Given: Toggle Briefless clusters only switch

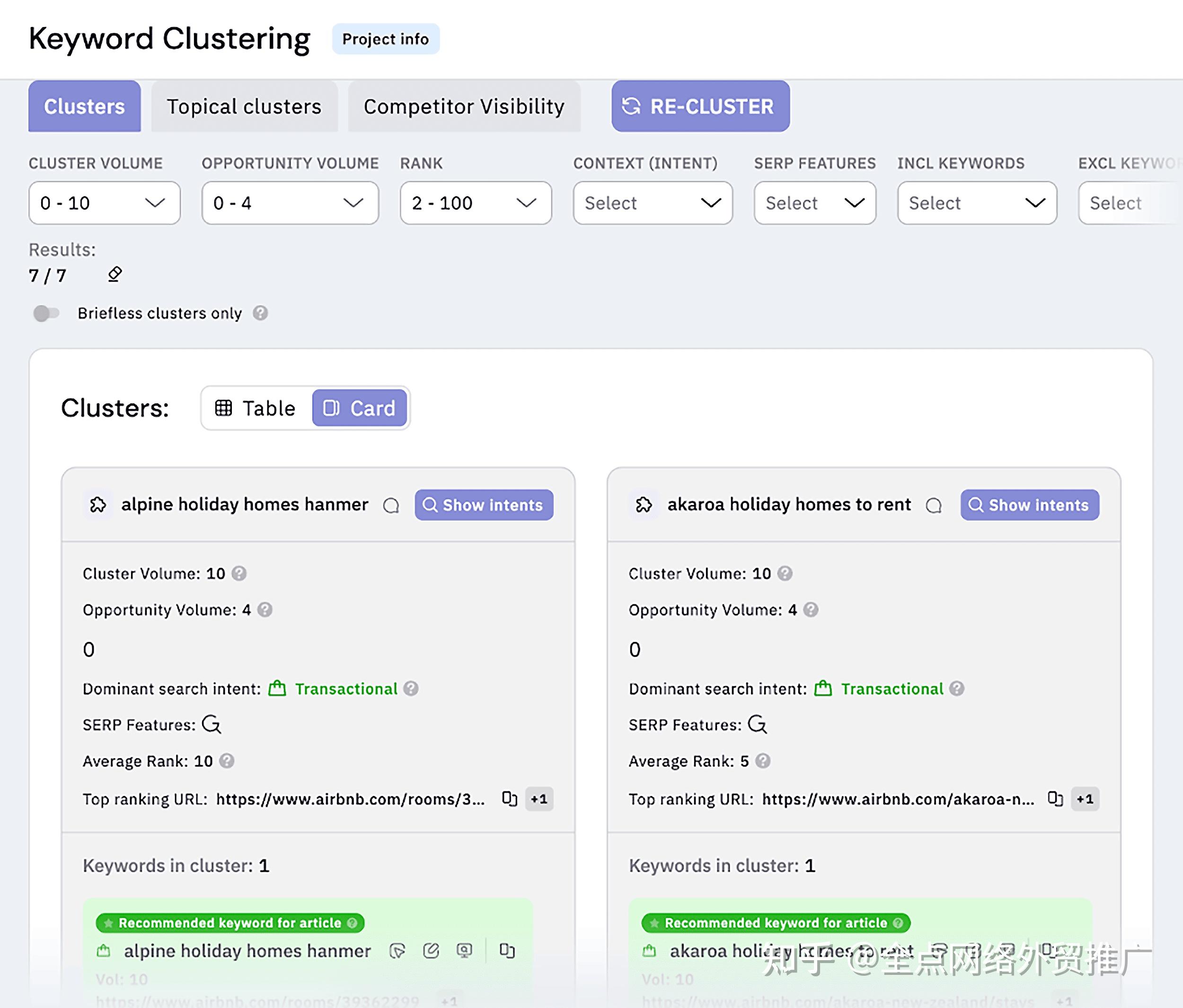Looking at the screenshot, I should coord(46,313).
